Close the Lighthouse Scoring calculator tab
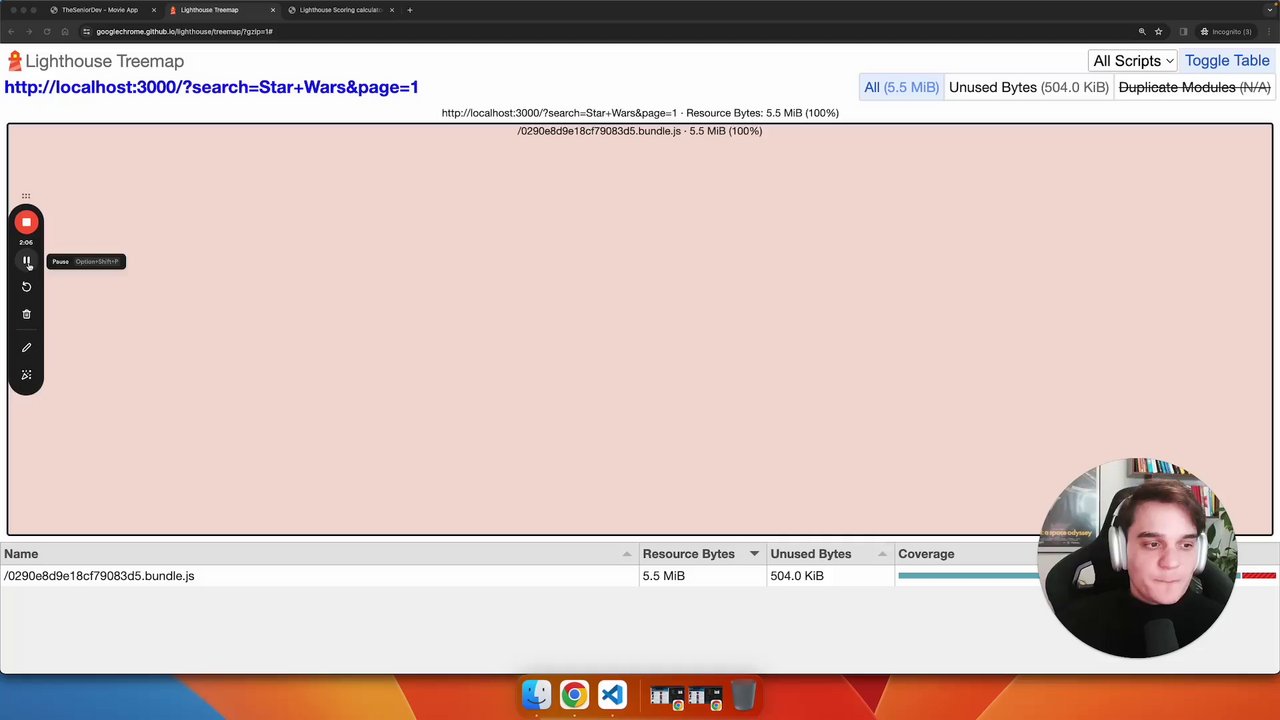Screen dimensions: 1280x720 [392, 10]
